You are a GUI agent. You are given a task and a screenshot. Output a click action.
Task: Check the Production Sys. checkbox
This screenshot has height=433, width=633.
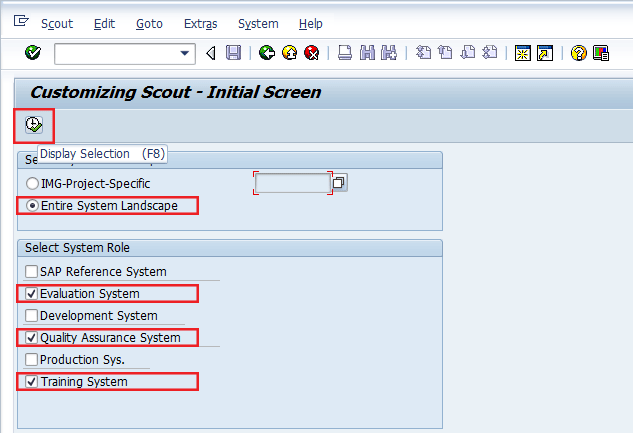[31, 360]
